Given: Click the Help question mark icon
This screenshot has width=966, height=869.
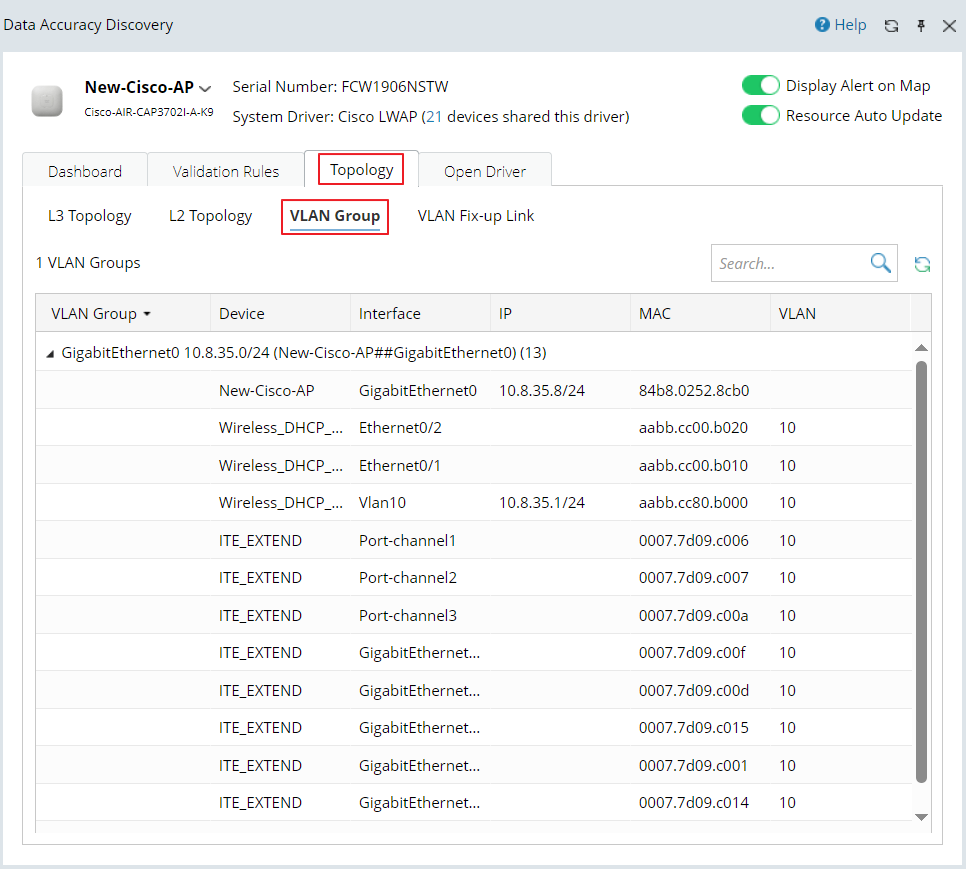Looking at the screenshot, I should [x=823, y=25].
